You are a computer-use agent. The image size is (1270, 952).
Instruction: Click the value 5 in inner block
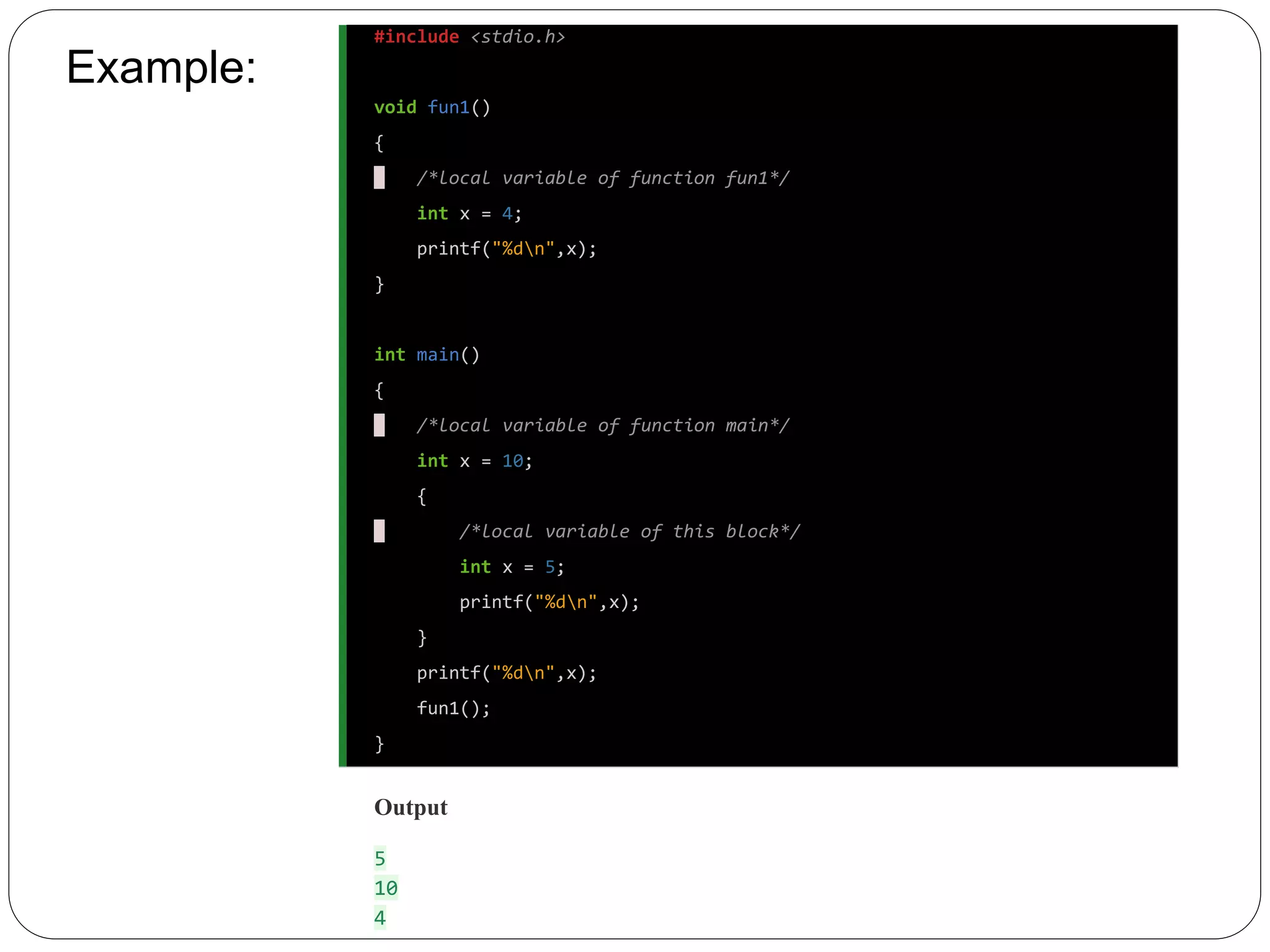(549, 567)
